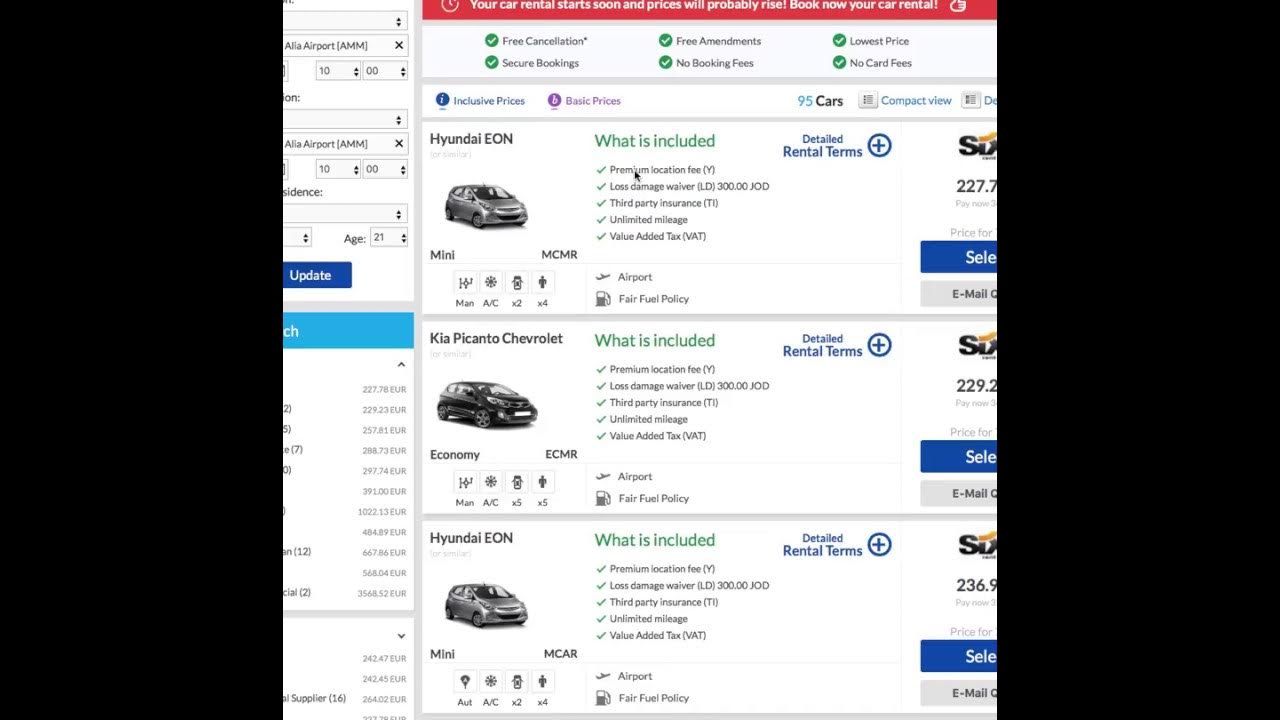Click Airport plane icon on Kia Picanto
Screen dimensions: 1280x720
tap(603, 477)
